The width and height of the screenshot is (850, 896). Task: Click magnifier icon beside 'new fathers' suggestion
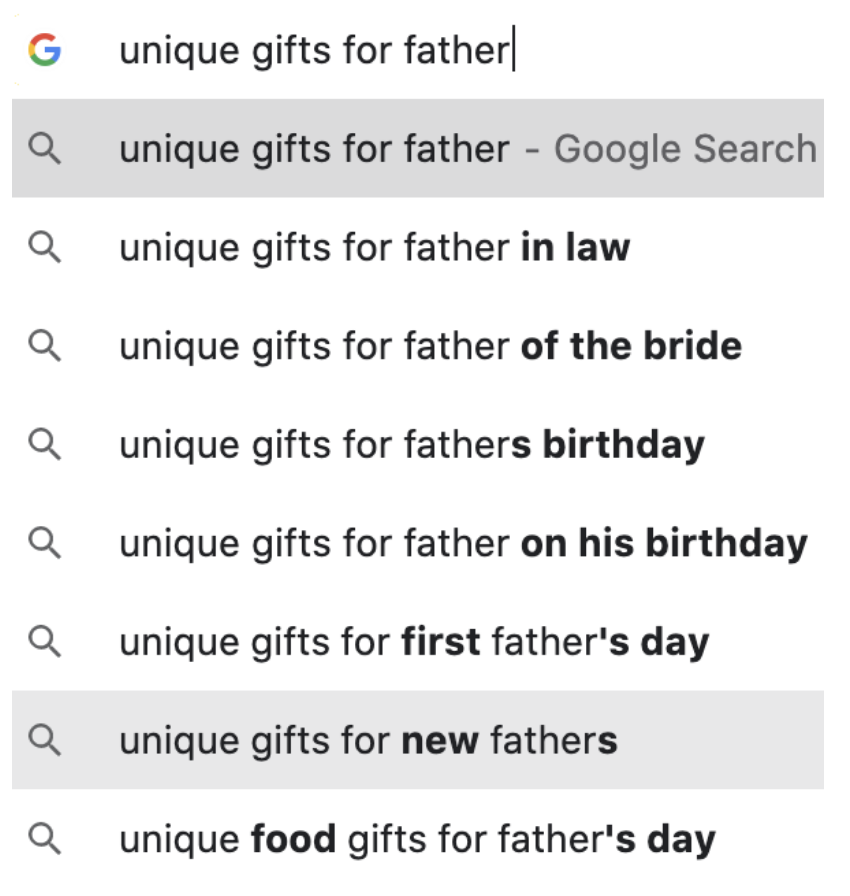[x=45, y=740]
